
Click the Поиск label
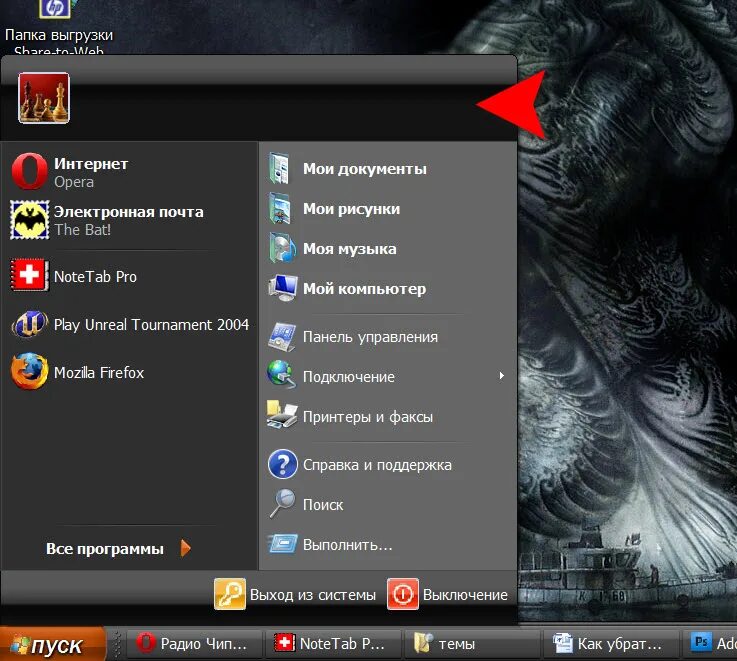tap(323, 505)
